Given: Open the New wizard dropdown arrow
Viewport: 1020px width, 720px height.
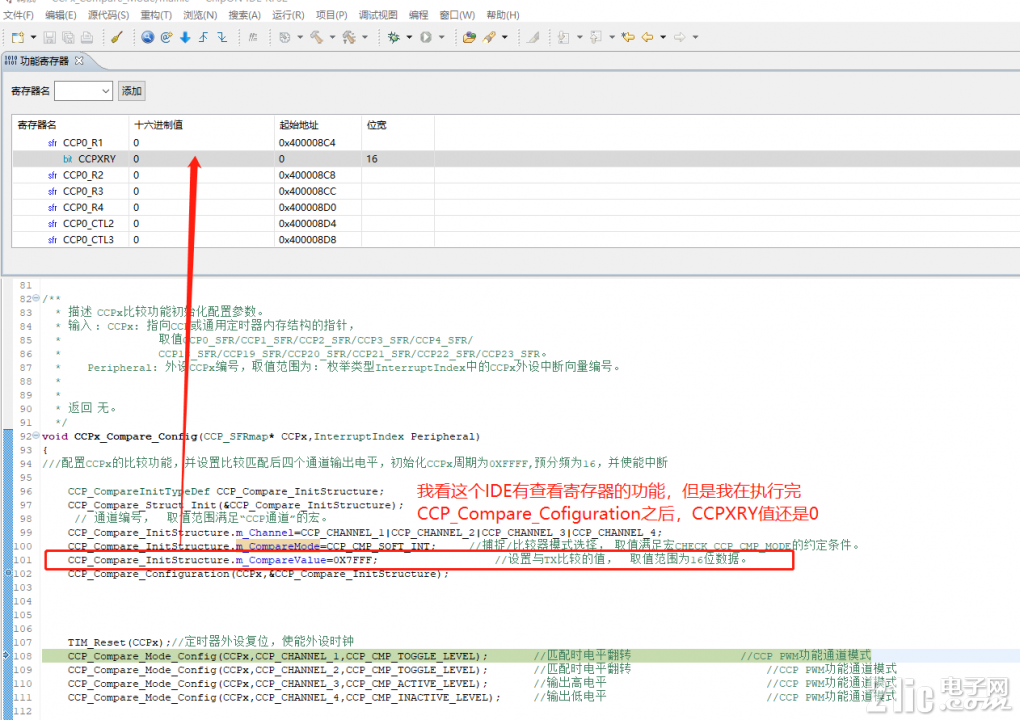Looking at the screenshot, I should point(33,38).
